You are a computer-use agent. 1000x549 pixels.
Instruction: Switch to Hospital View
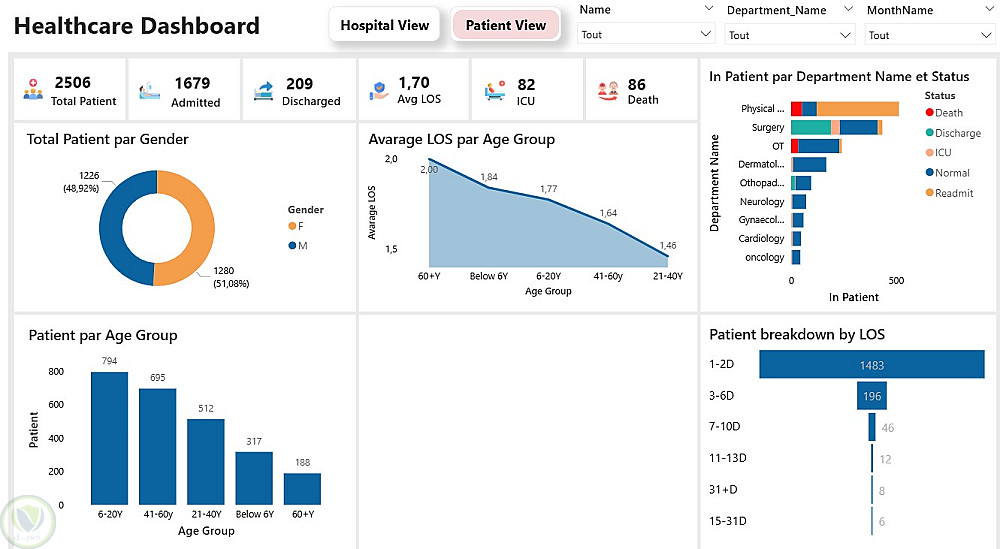point(385,26)
